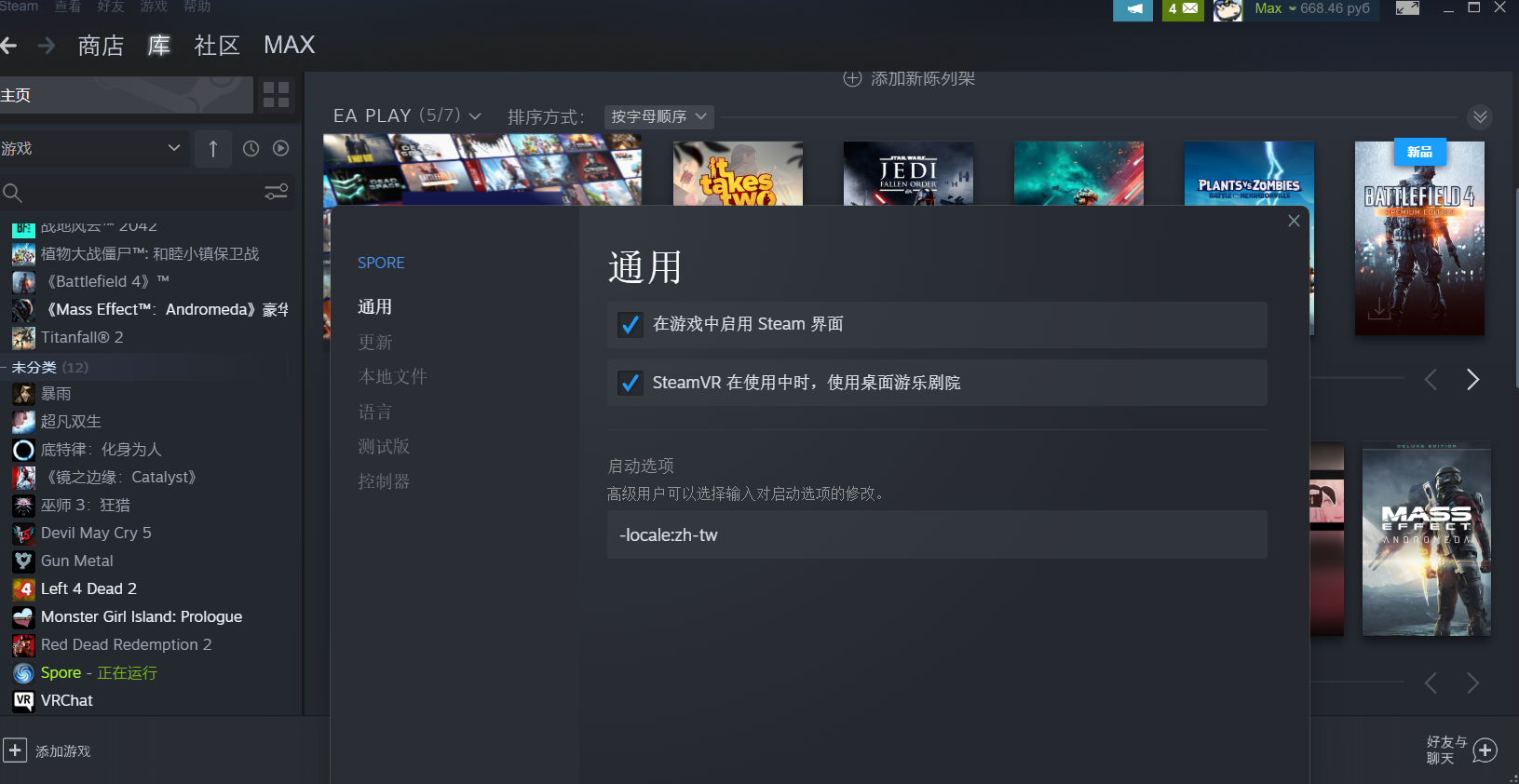Viewport: 1519px width, 784px height.
Task: Select 底特律: 化身为人 in game list
Action: tap(101, 450)
